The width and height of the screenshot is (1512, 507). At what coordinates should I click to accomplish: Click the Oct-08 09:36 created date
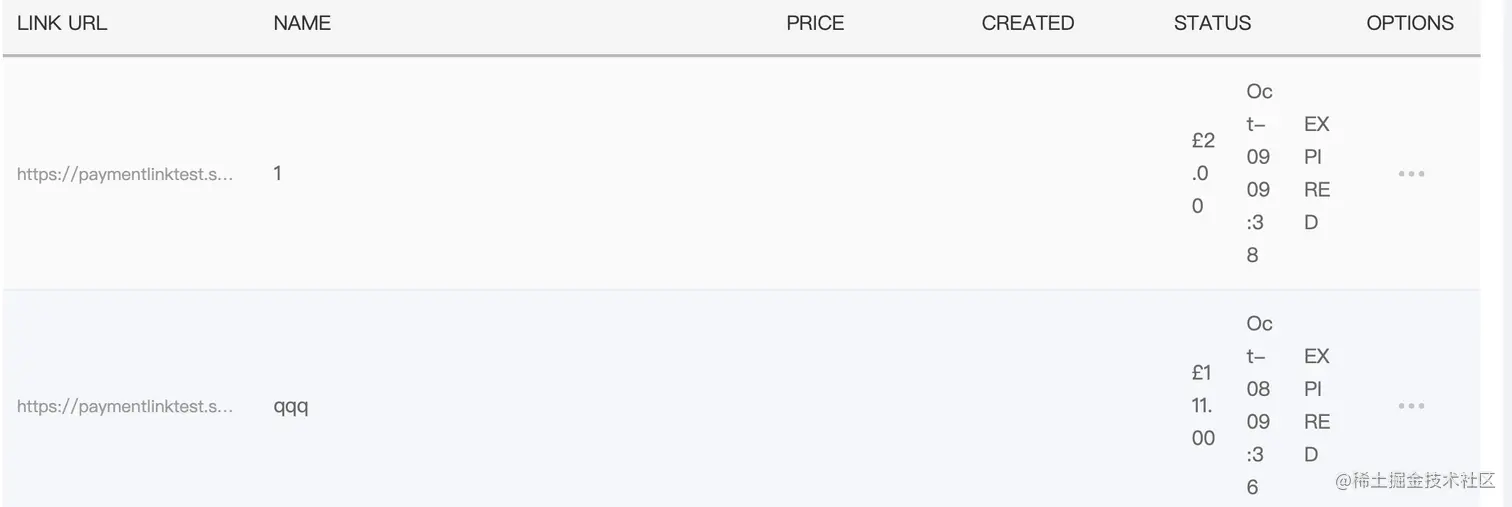coord(1259,406)
